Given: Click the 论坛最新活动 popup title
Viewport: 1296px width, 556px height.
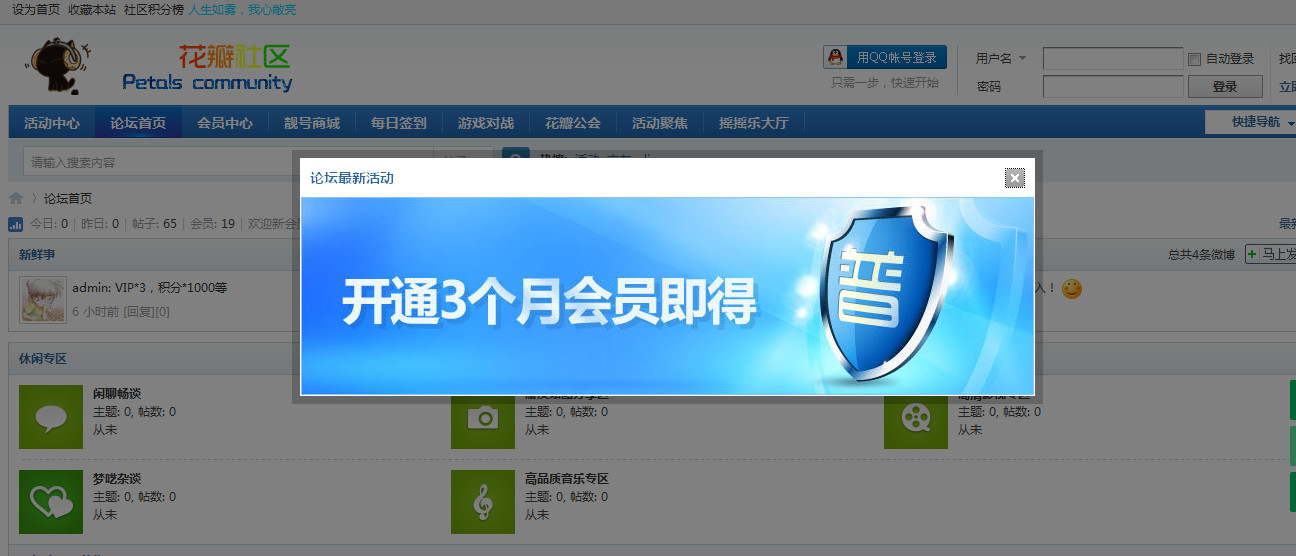Looking at the screenshot, I should coord(352,178).
